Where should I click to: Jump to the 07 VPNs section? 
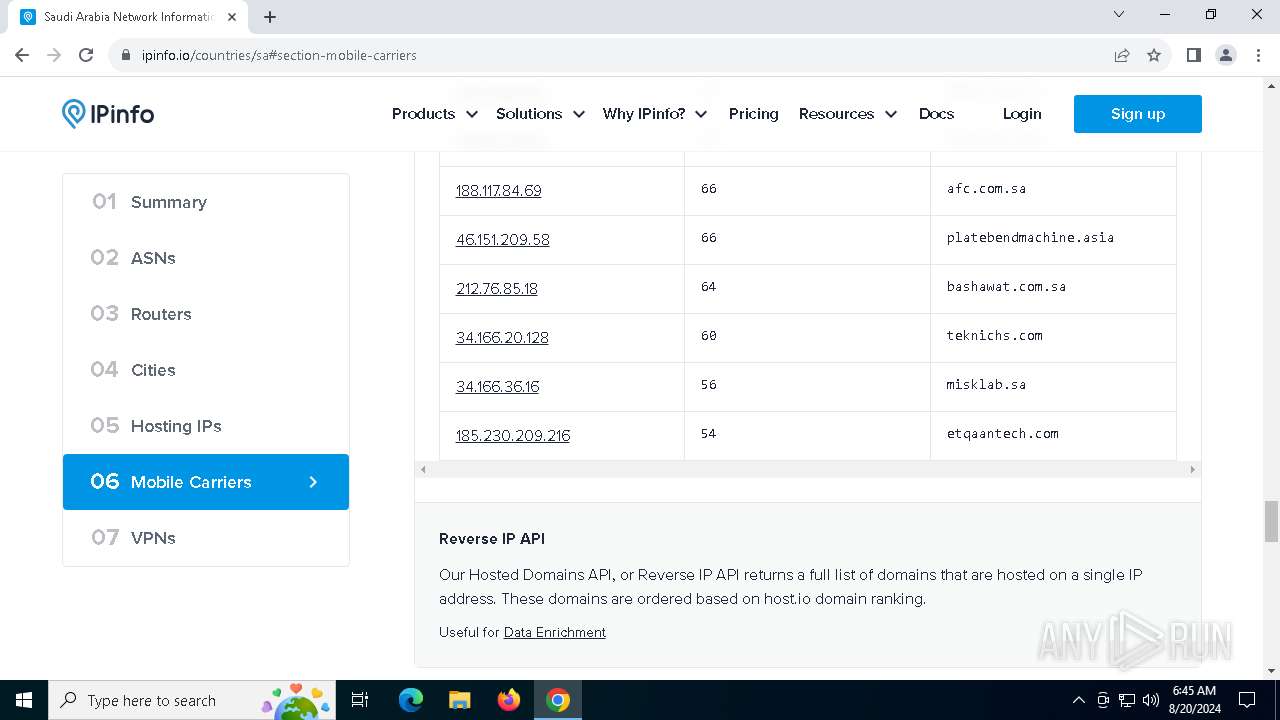(206, 538)
